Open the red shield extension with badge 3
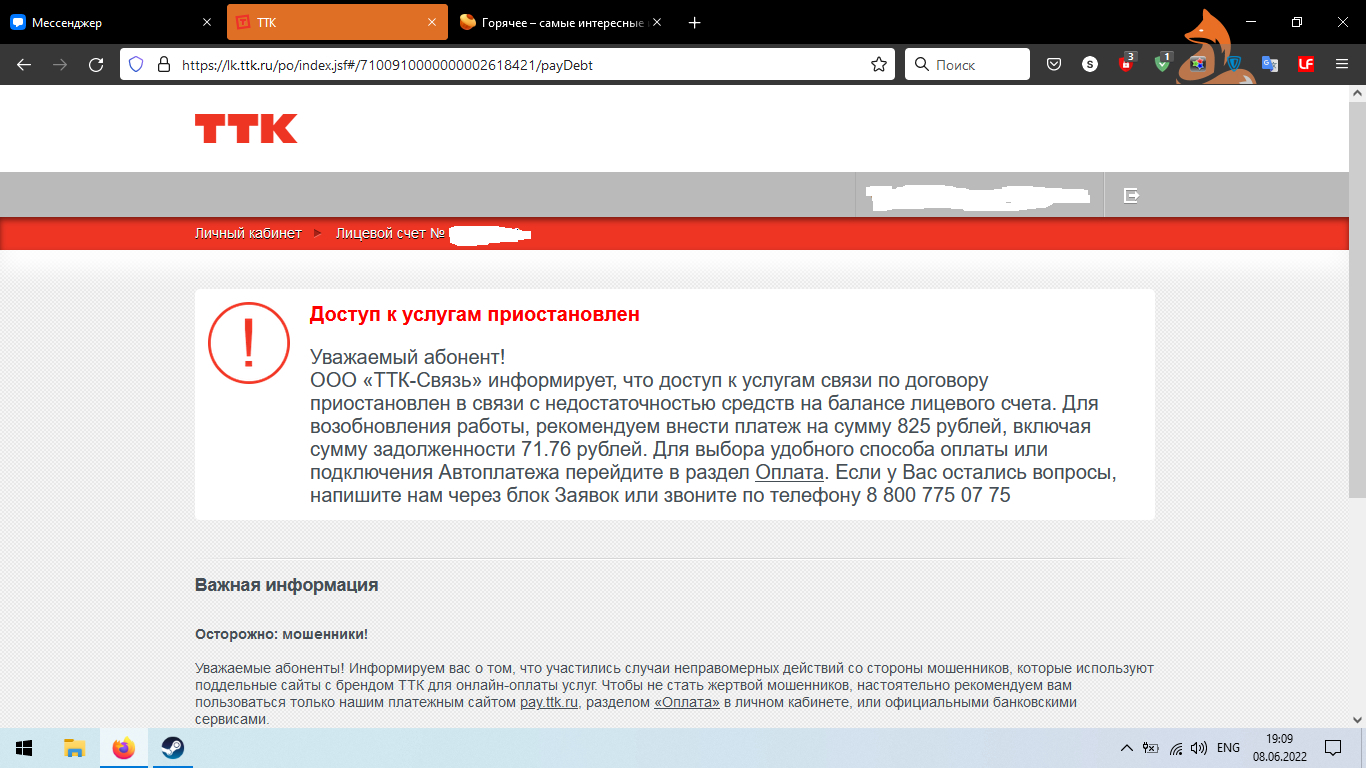 (1126, 63)
